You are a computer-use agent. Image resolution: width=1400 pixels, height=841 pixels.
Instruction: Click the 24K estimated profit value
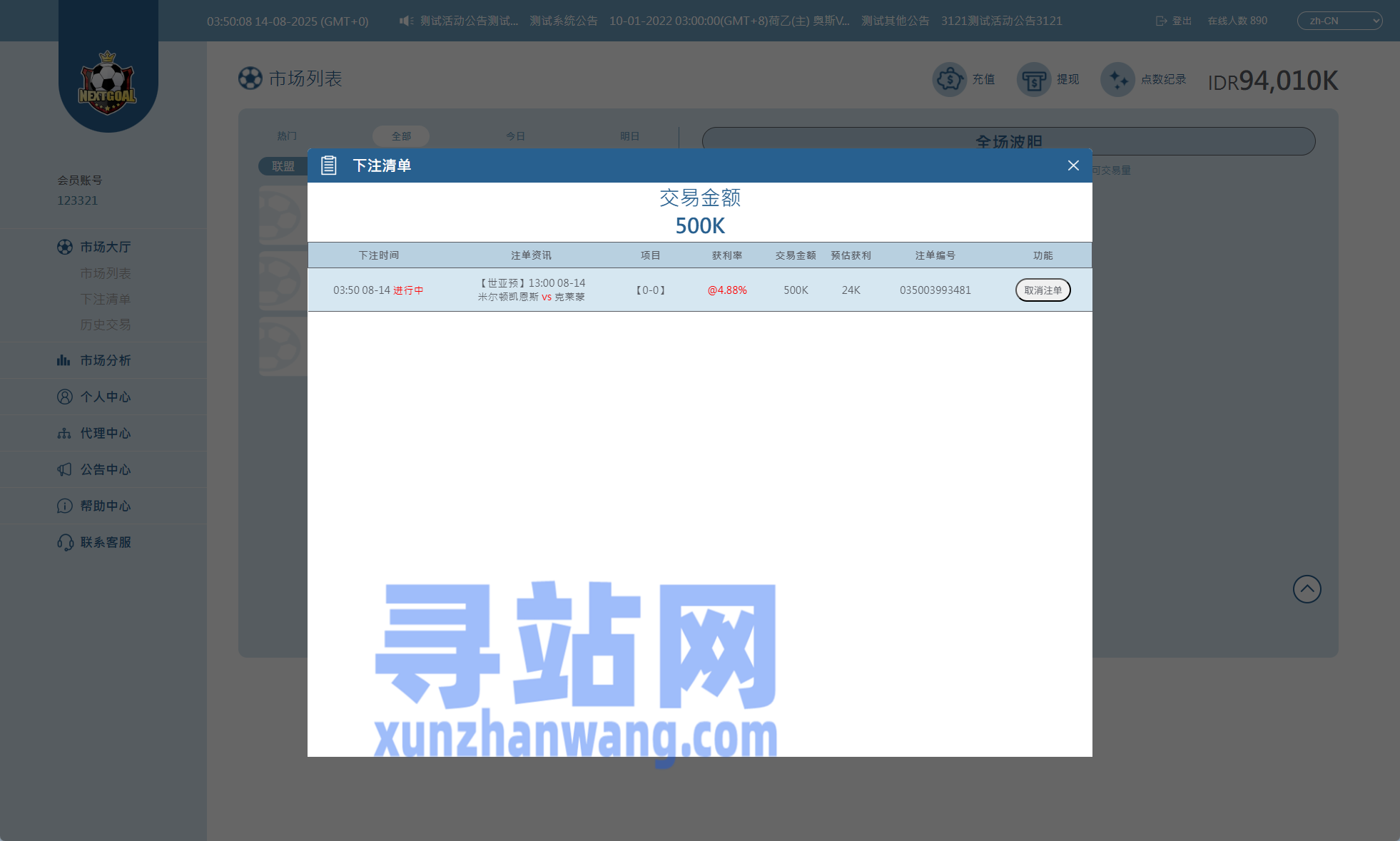(851, 290)
